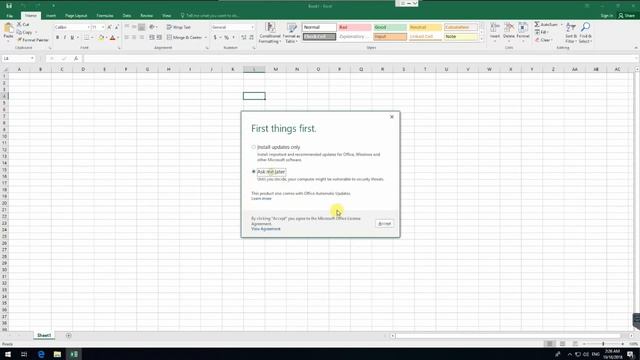Save workbook via Quick Access icon
Screen dimensions: 640x360
coord(9,6)
